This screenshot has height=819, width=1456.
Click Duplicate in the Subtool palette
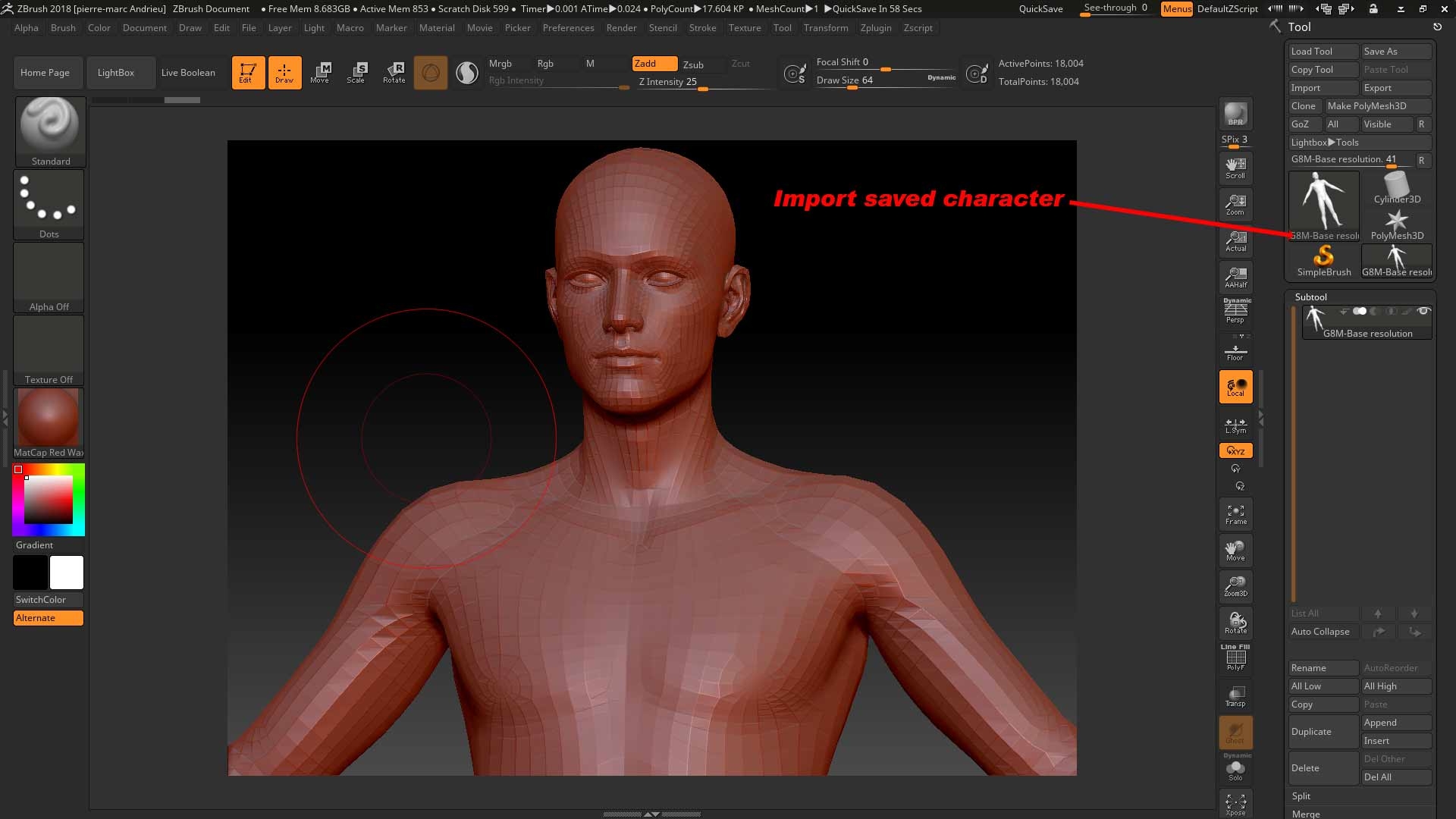pyautogui.click(x=1323, y=731)
